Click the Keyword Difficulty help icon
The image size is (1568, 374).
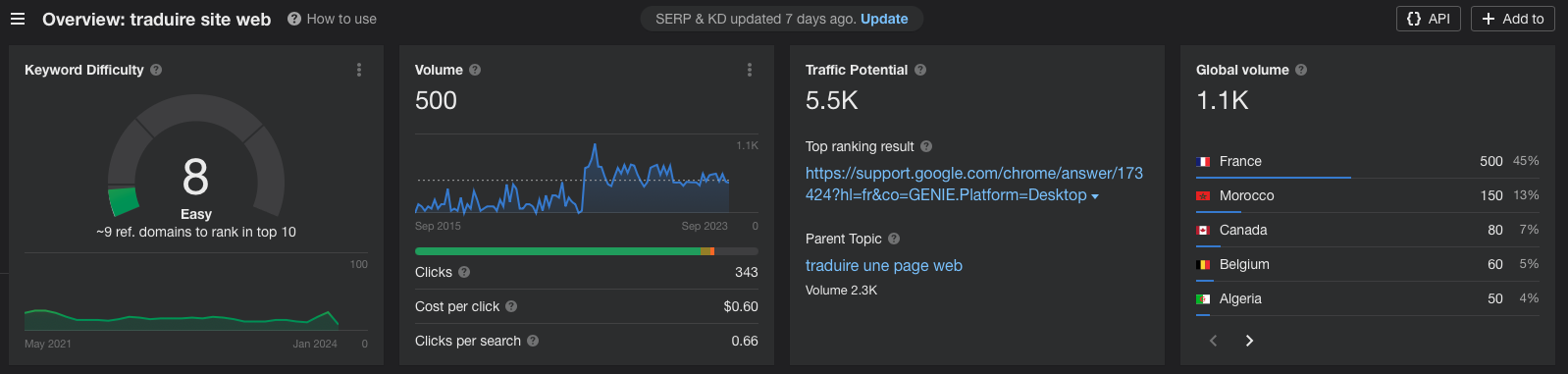[156, 70]
